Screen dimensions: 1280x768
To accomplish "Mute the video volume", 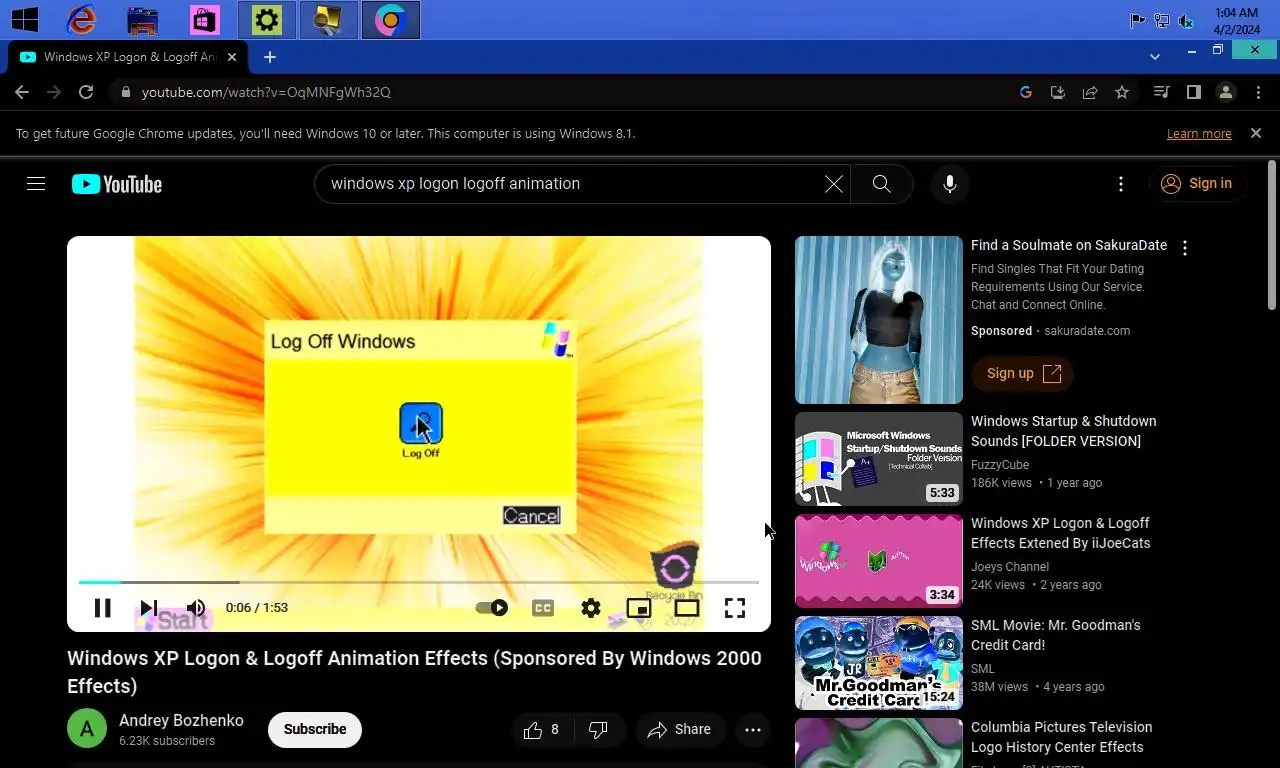I will point(196,608).
